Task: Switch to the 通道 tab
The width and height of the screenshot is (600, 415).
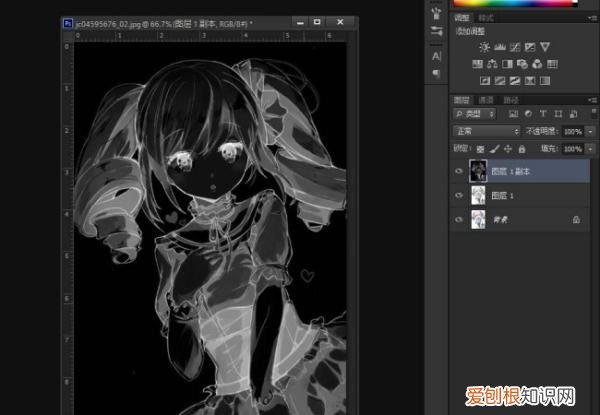Action: (486, 100)
